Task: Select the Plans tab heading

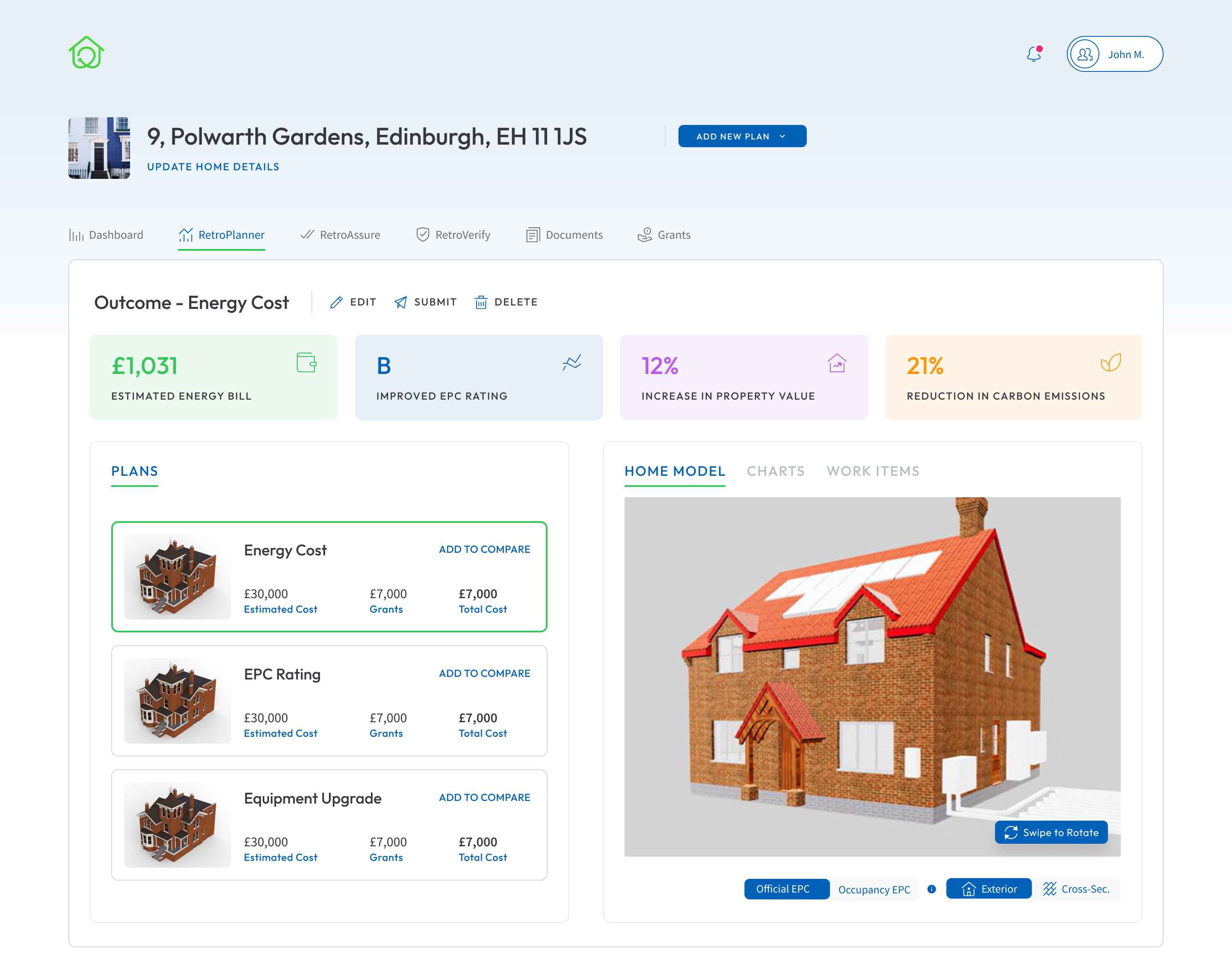Action: click(135, 471)
